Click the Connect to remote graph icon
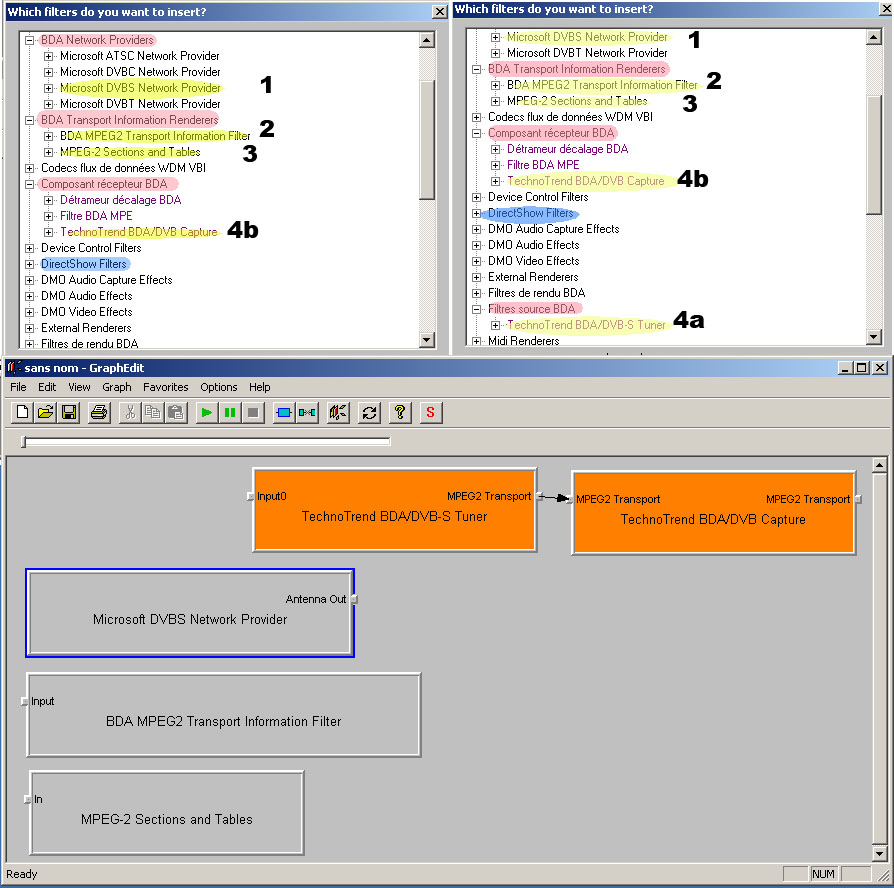The image size is (894, 888). tap(338, 412)
